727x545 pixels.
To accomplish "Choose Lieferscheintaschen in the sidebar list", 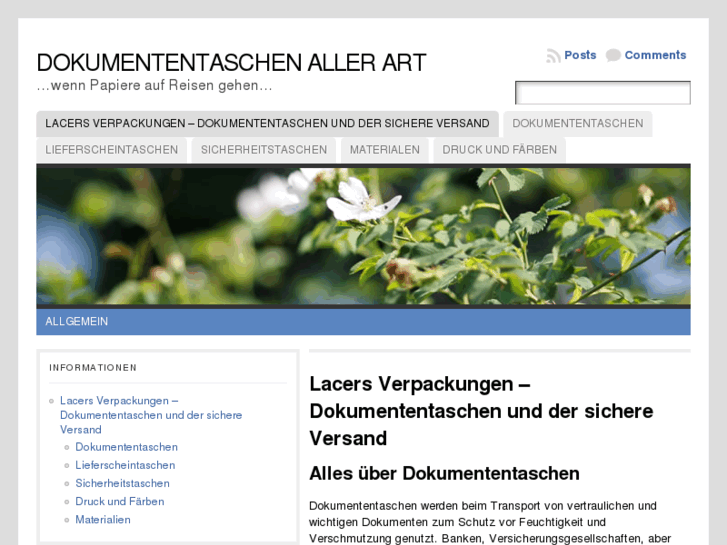I will (x=125, y=465).
